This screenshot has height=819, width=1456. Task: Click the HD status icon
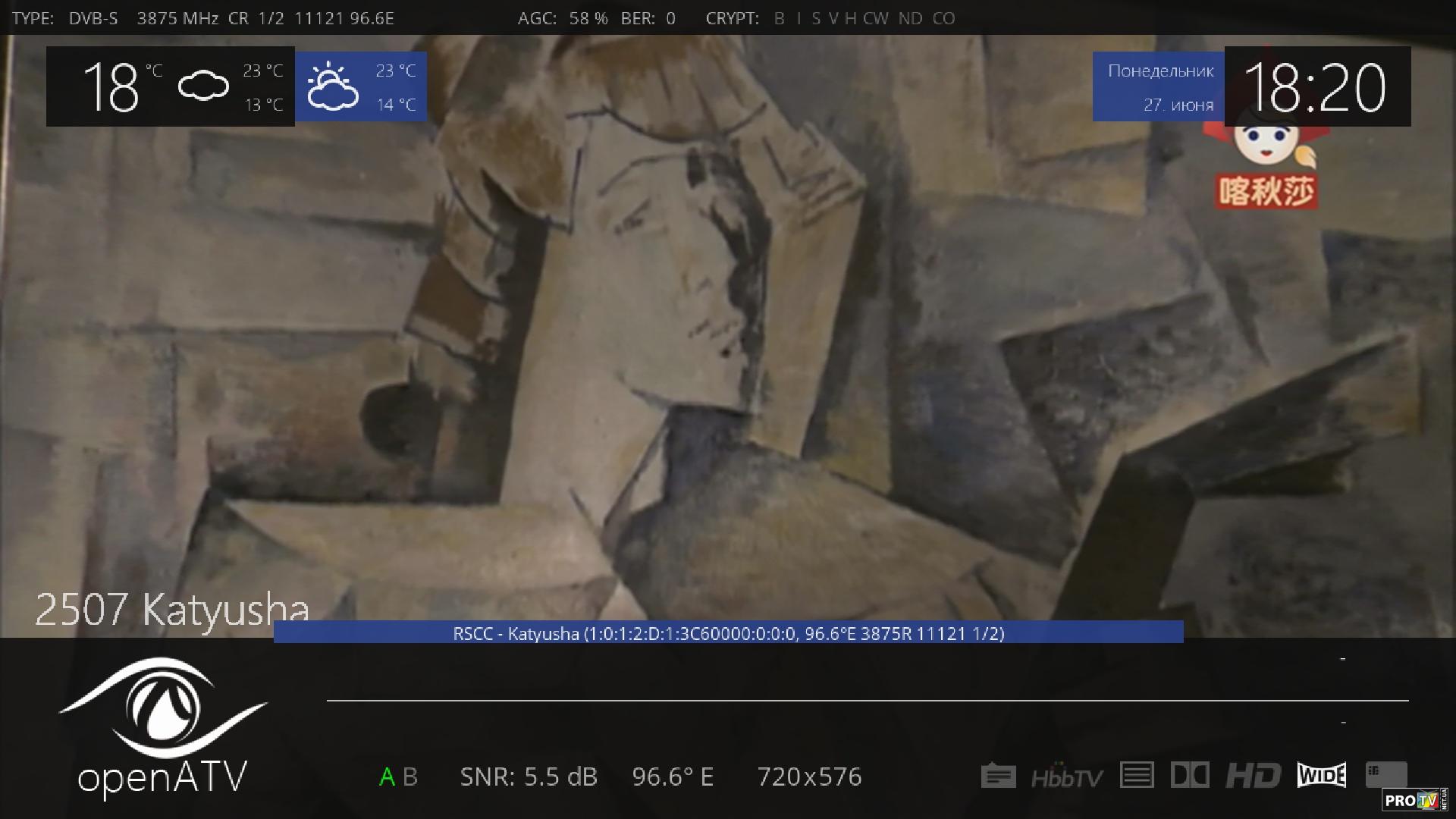point(1253,775)
